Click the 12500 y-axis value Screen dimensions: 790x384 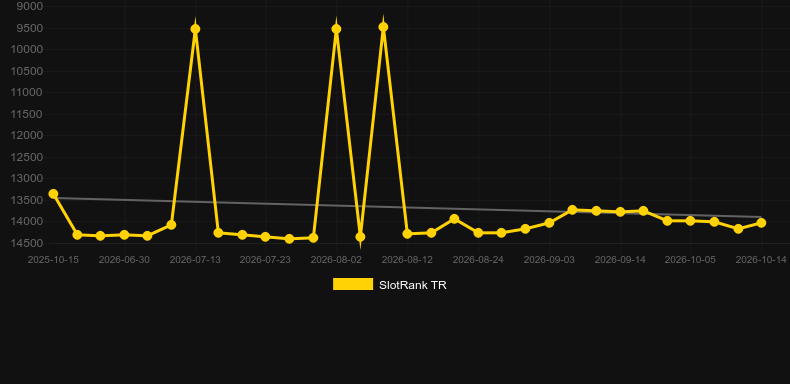[x=27, y=157]
